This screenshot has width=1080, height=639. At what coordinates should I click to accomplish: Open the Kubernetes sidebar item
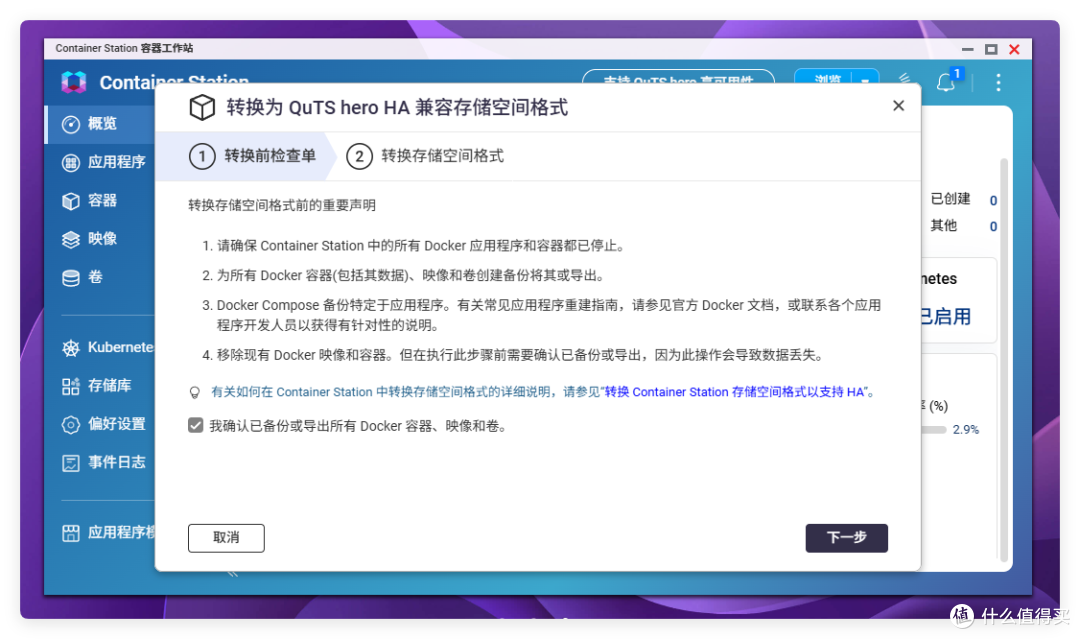(x=101, y=347)
